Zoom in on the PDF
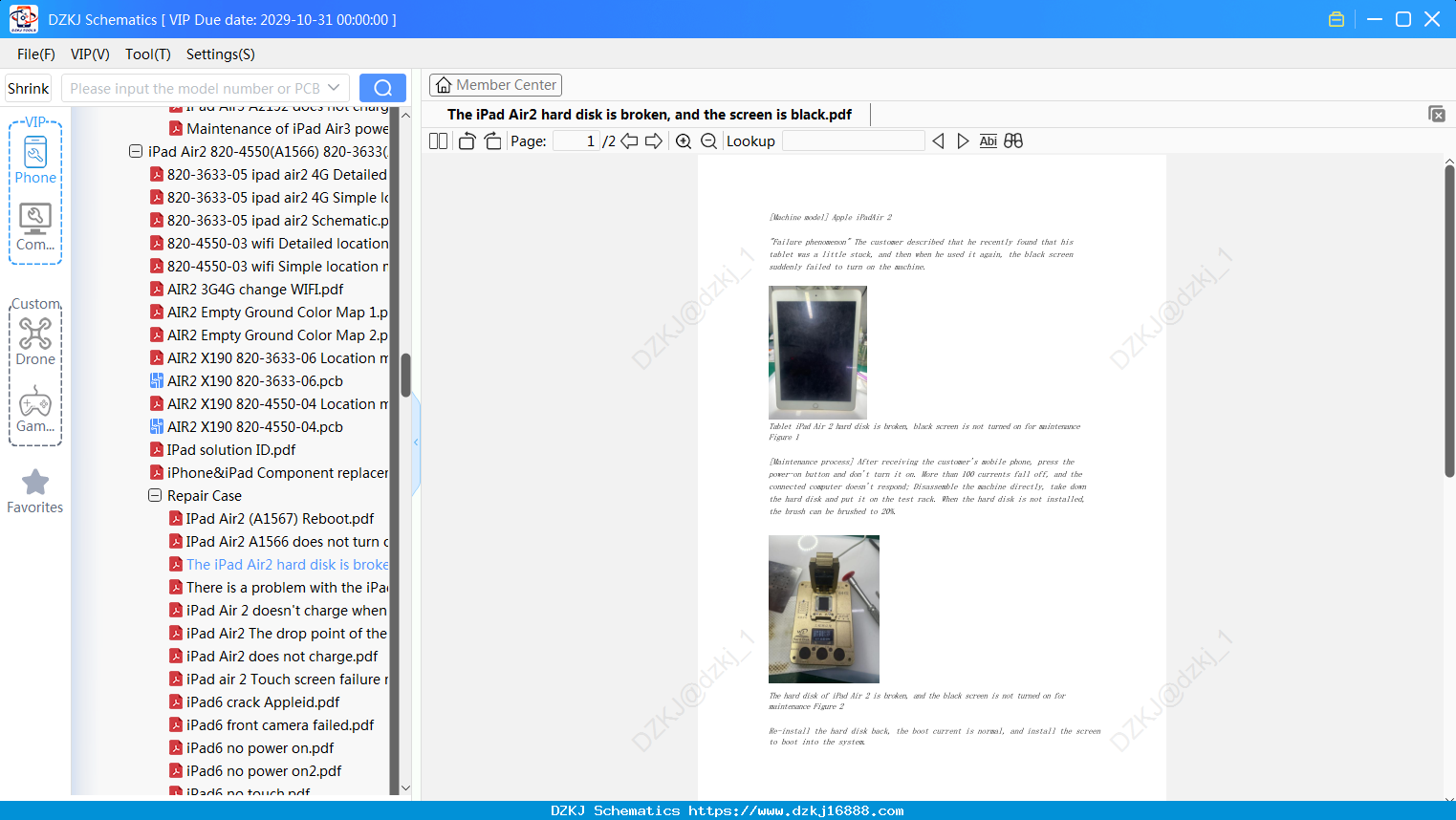 [684, 141]
